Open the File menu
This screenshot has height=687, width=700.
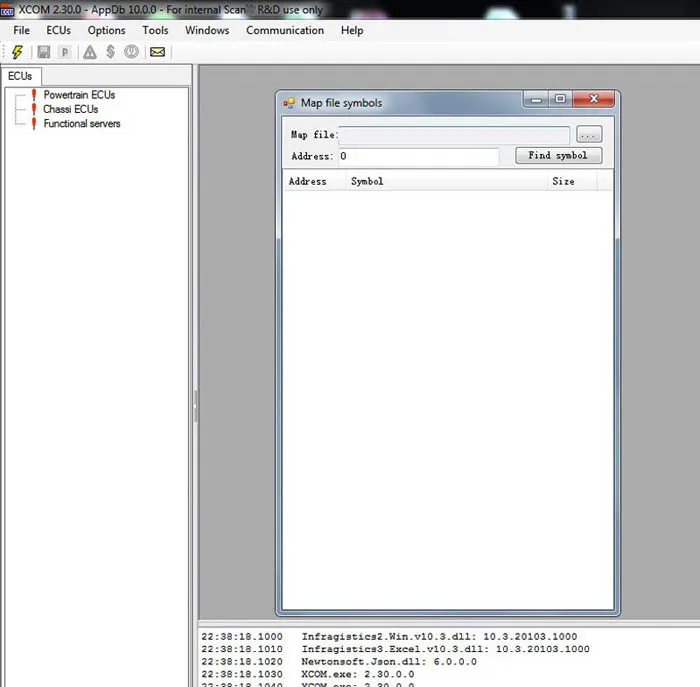(x=21, y=30)
